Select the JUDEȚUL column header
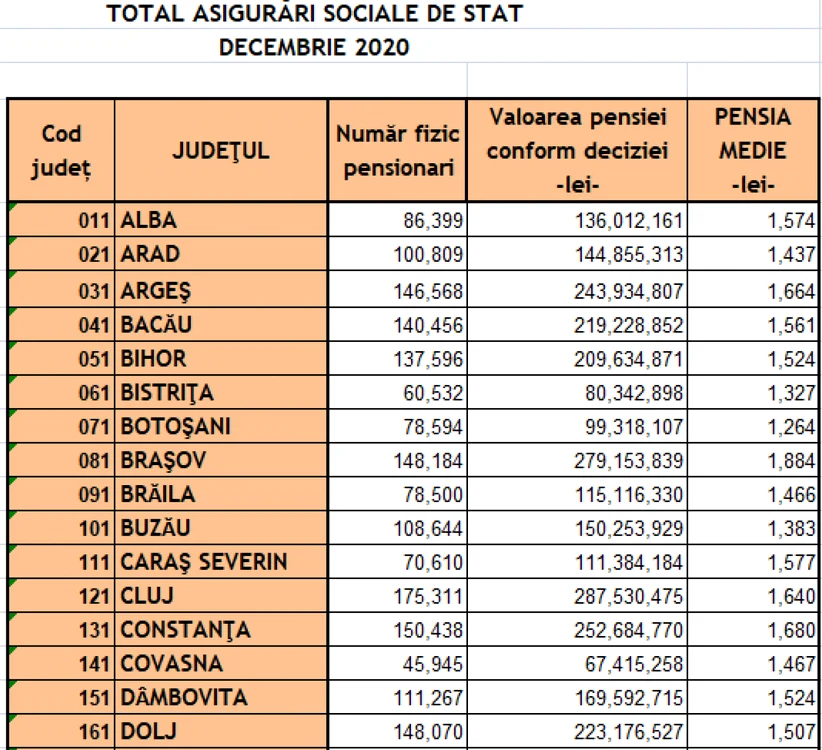The image size is (822, 750). click(221, 150)
